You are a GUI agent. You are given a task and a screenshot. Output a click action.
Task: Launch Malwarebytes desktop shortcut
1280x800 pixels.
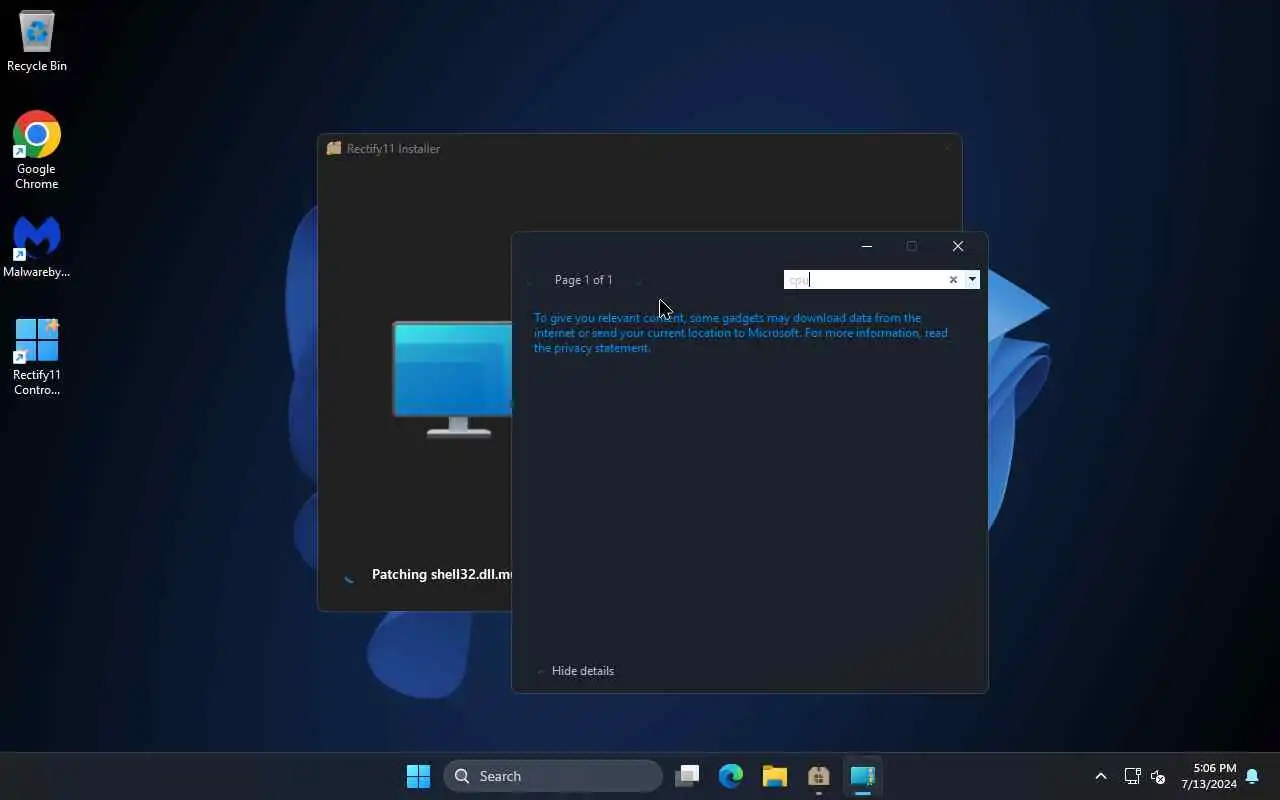coord(37,247)
